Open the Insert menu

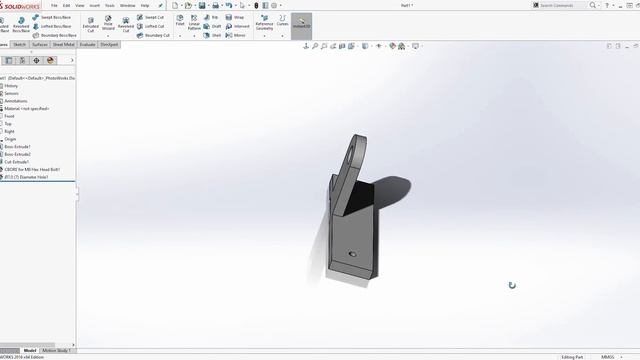point(95,6)
